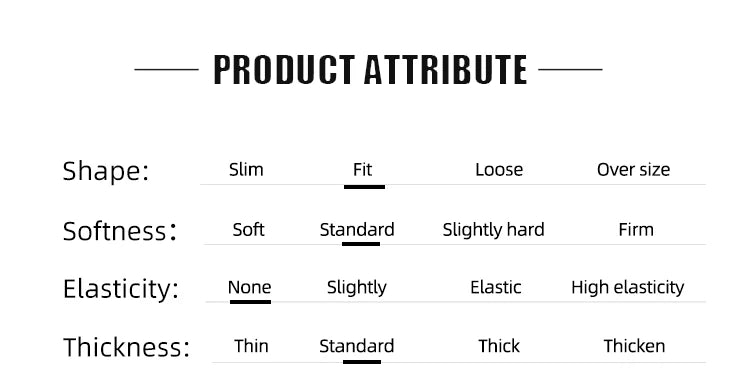The height and width of the screenshot is (392, 750).
Task: Pick the Elastic option
Action: (x=496, y=287)
